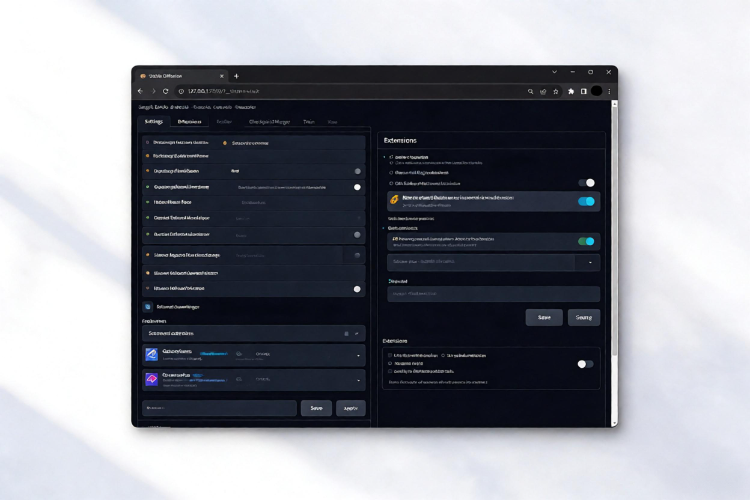Expand the first extension card's dropdown arrow

coord(358,356)
